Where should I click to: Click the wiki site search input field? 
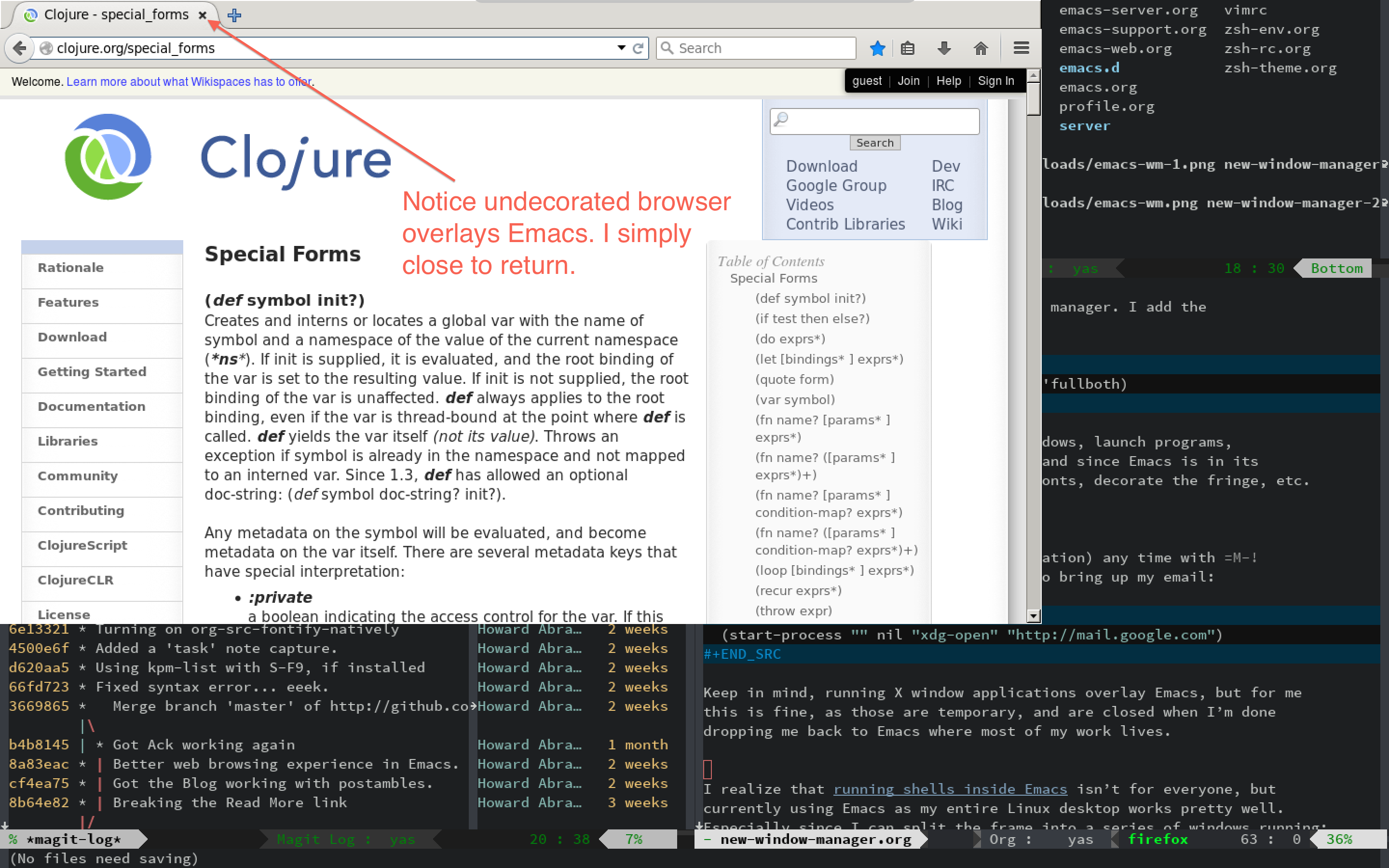point(875,121)
